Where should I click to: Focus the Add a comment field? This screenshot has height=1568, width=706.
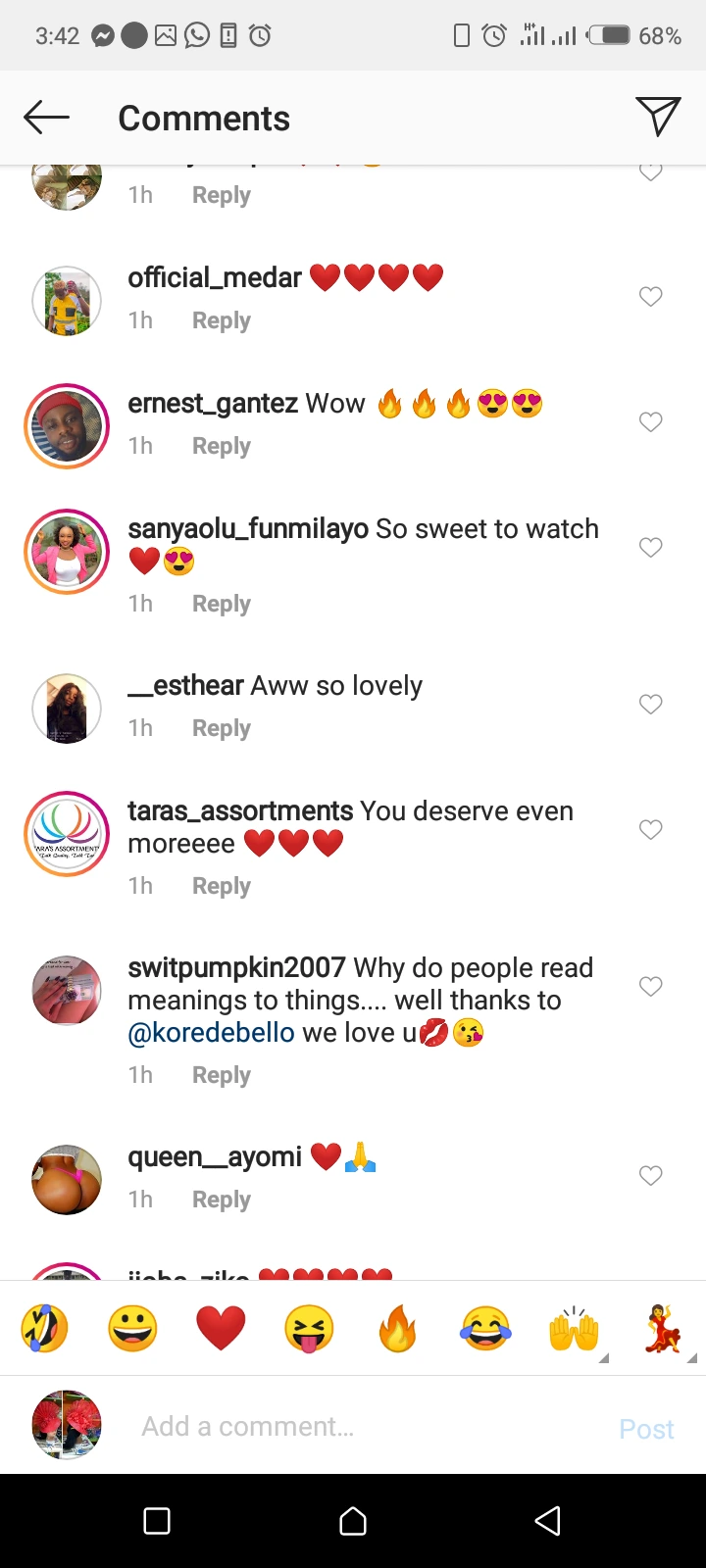(x=363, y=1427)
